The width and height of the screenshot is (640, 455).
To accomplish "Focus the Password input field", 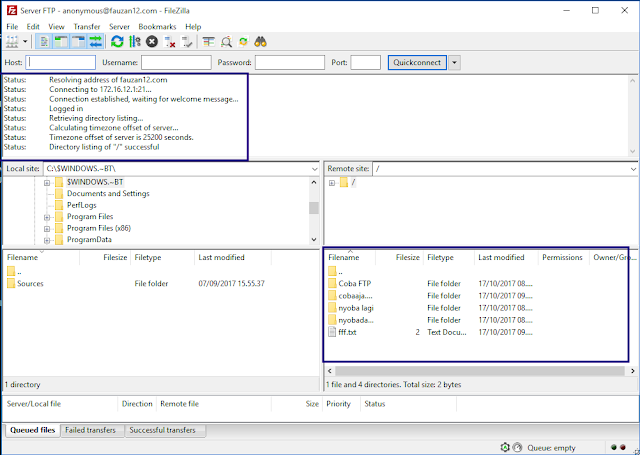I will click(x=290, y=62).
